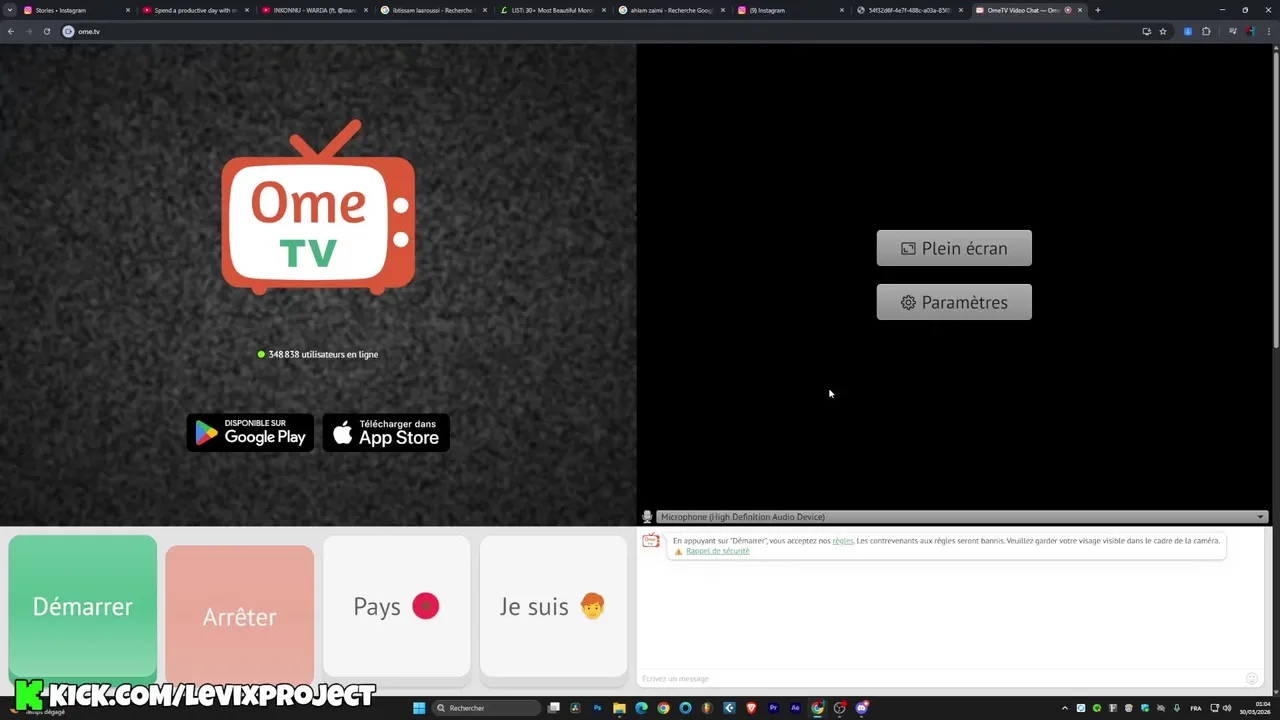Image resolution: width=1280 pixels, height=720 pixels.
Task: Click the OmeTV logo
Action: tap(318, 207)
